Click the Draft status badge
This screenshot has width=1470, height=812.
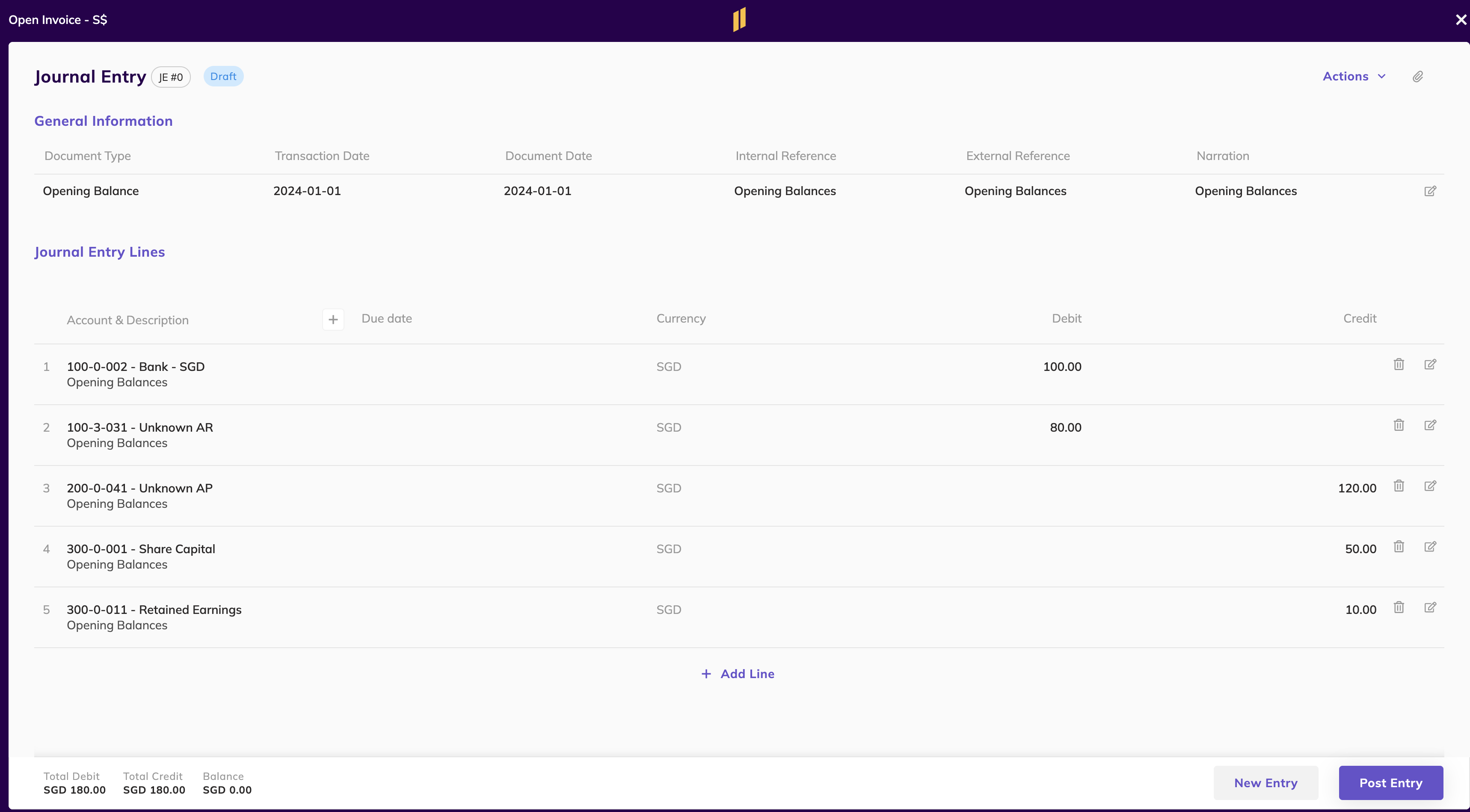point(223,77)
